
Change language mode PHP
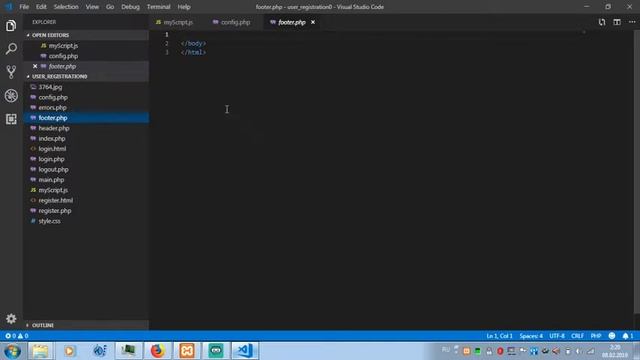click(596, 336)
